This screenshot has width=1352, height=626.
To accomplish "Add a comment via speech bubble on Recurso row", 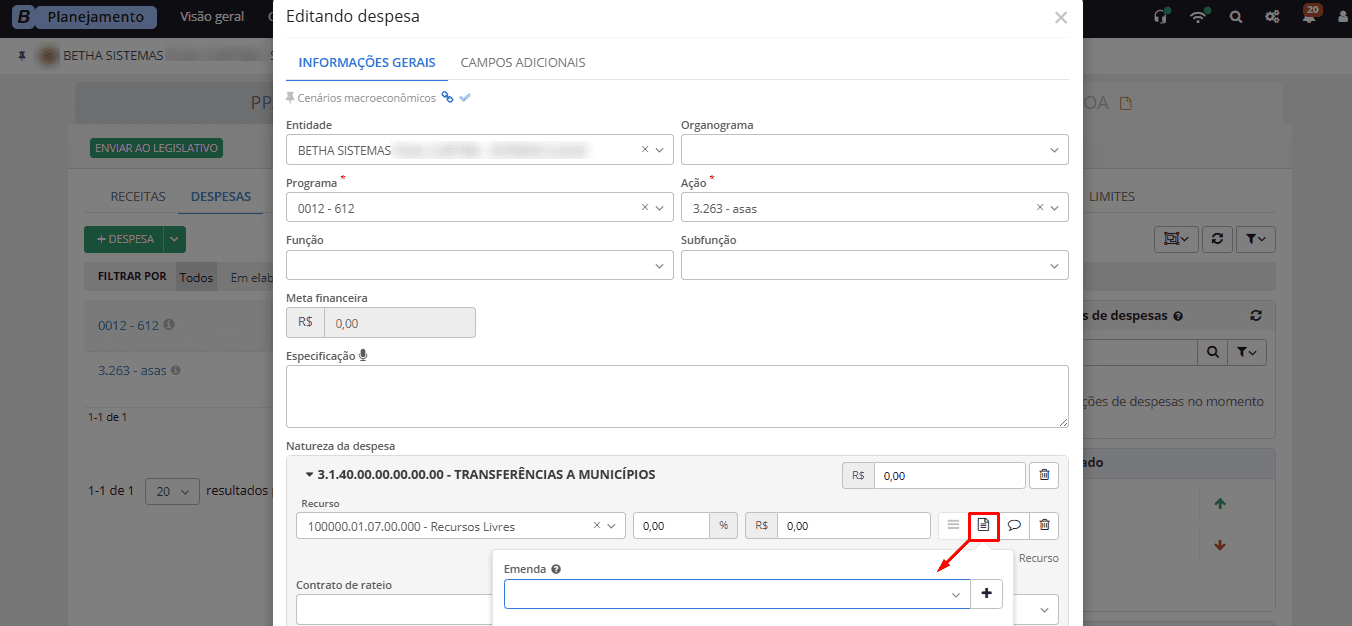I will 1013,525.
